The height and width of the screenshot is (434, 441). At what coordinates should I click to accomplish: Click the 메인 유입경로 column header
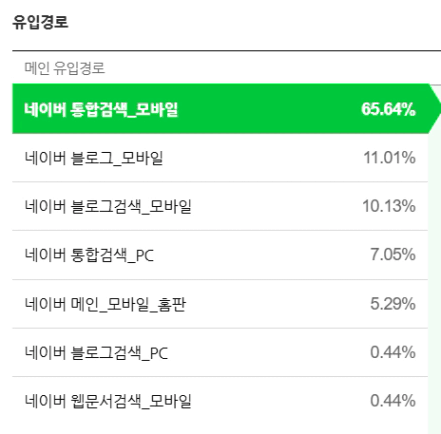(x=65, y=68)
